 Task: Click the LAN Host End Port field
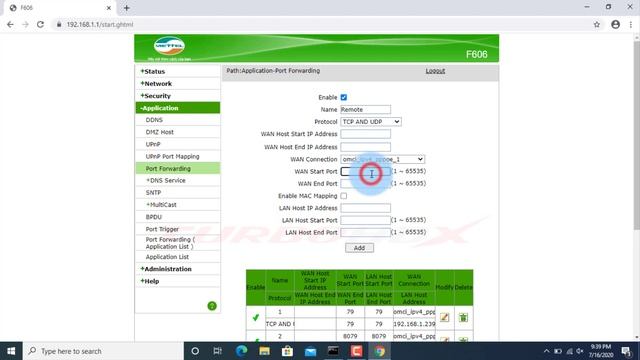(365, 233)
